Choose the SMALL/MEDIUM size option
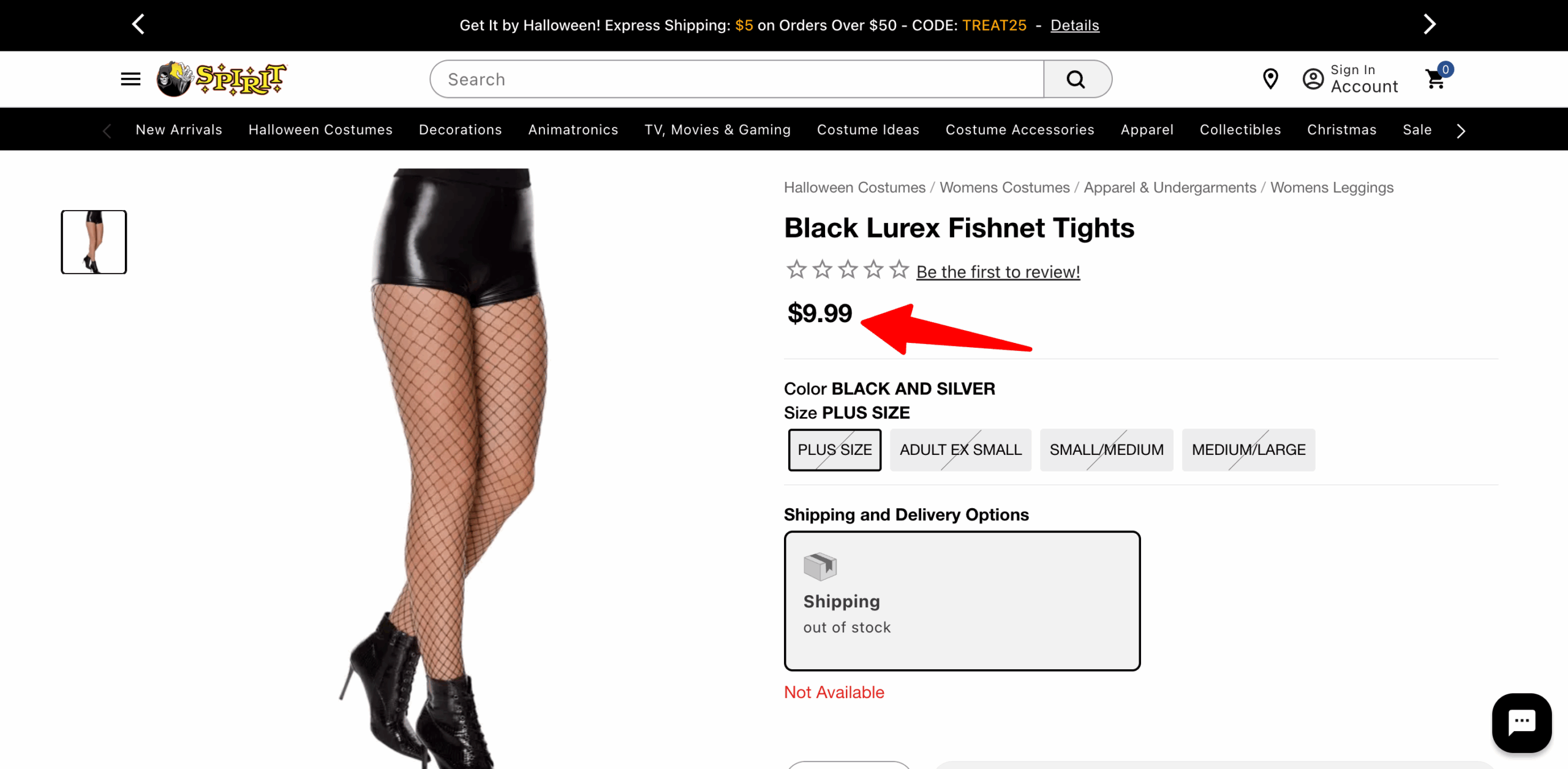Screen dimensions: 1568x769 [1106, 450]
